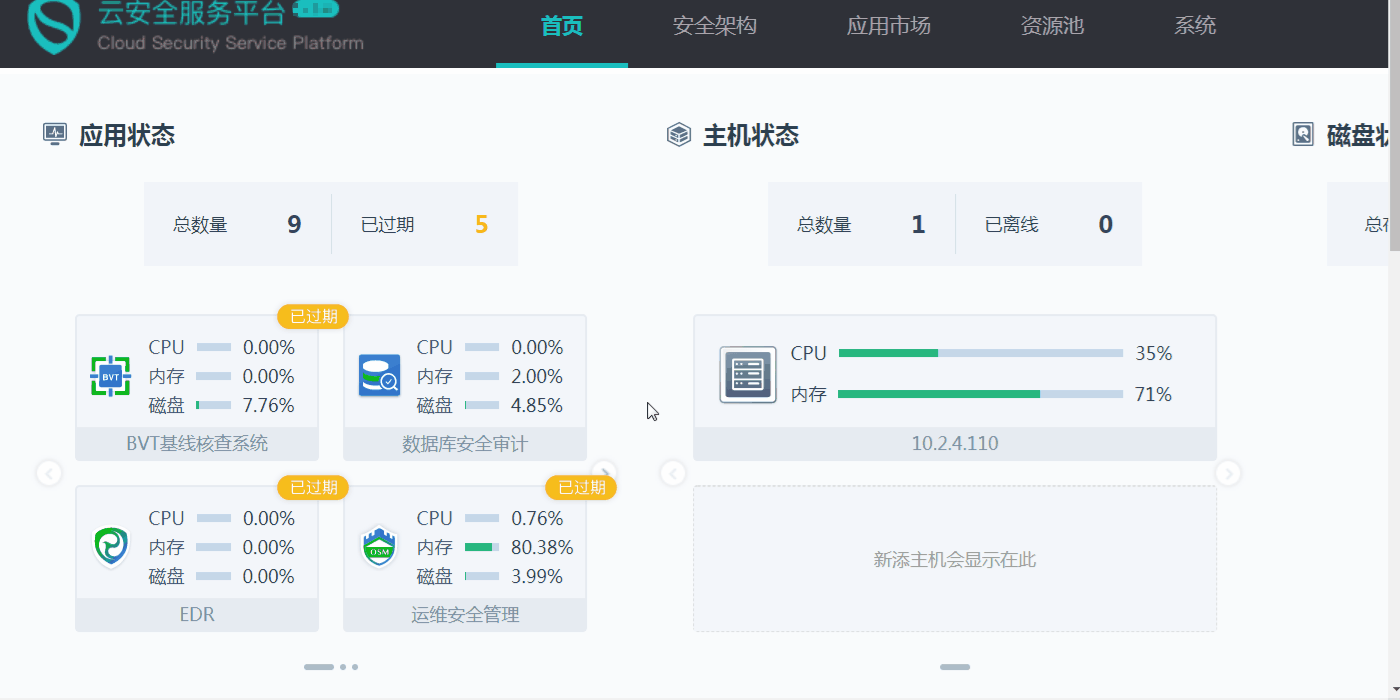Click the 已过期 badge on EDR card

tap(312, 487)
